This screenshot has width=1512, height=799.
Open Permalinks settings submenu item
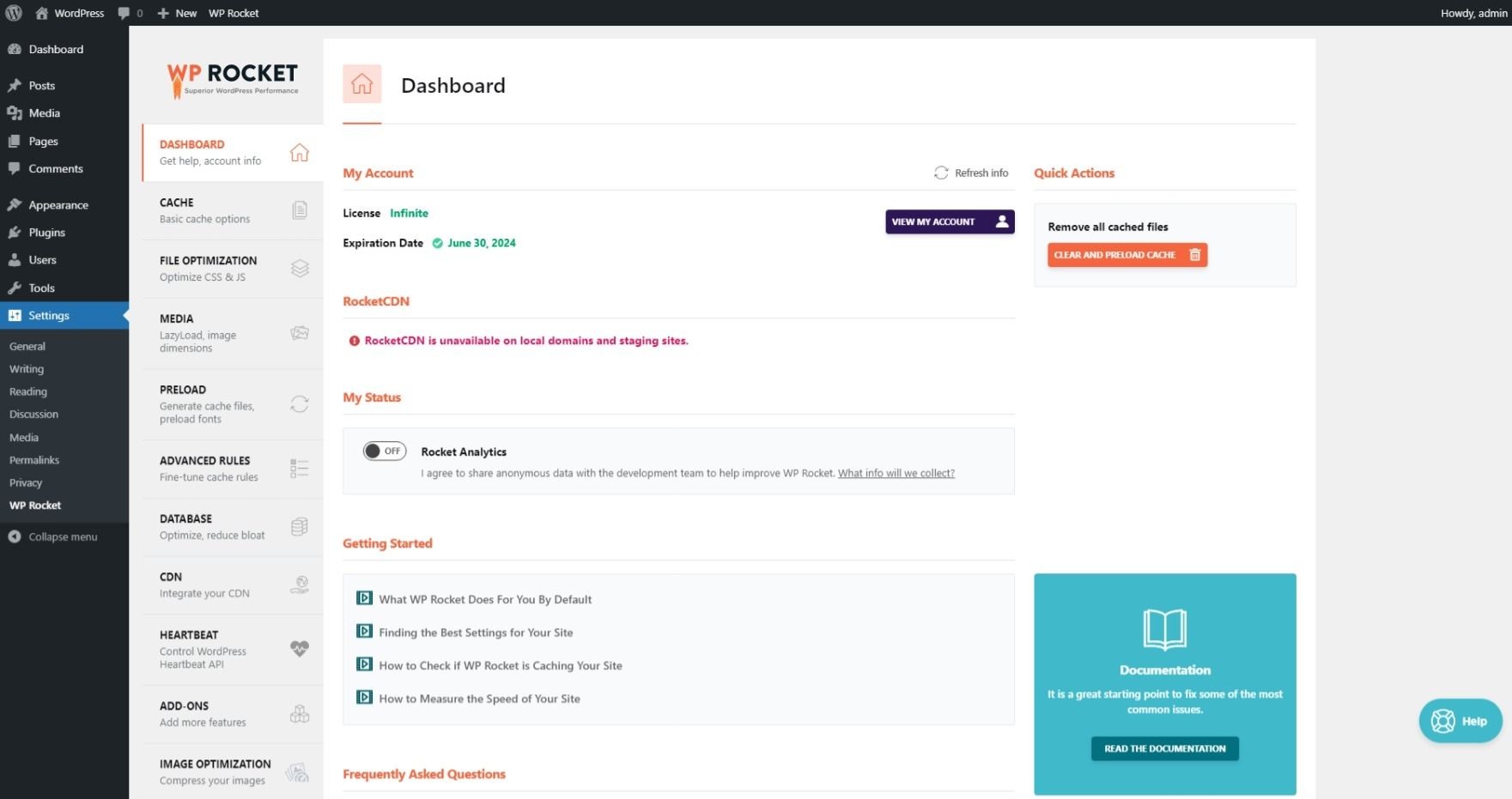click(34, 460)
